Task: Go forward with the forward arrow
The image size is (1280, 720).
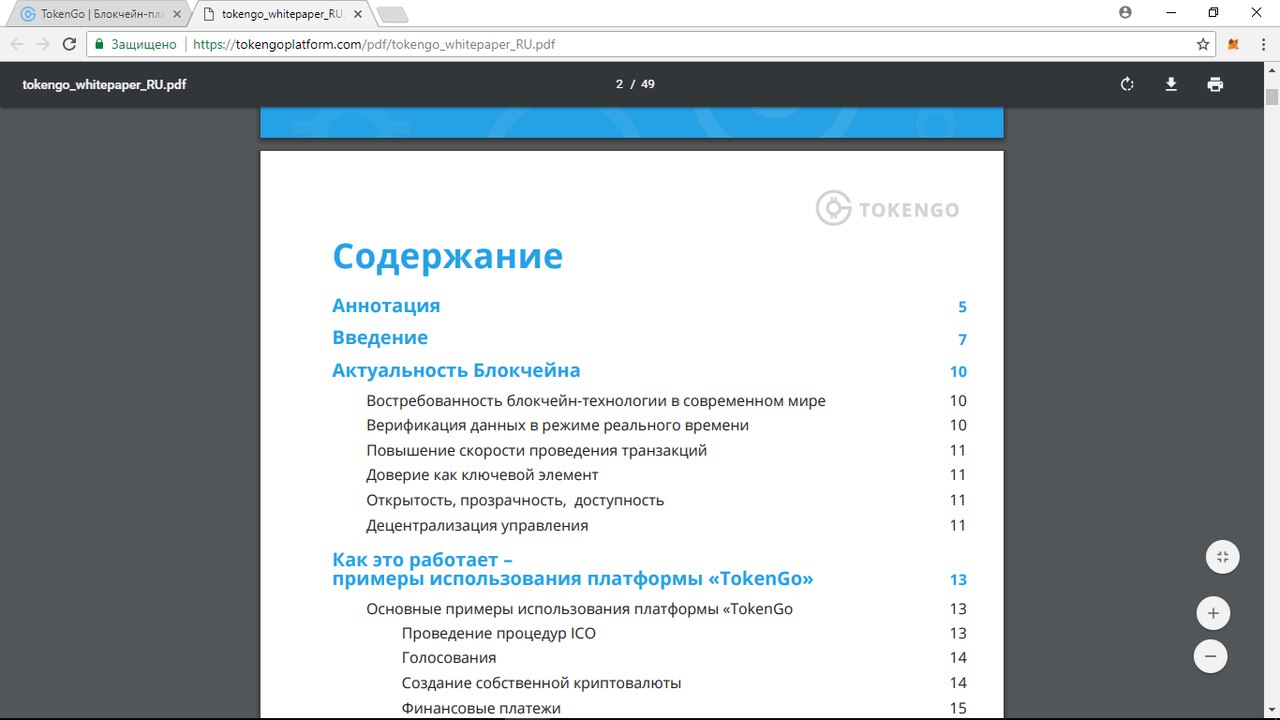Action: click(x=43, y=44)
